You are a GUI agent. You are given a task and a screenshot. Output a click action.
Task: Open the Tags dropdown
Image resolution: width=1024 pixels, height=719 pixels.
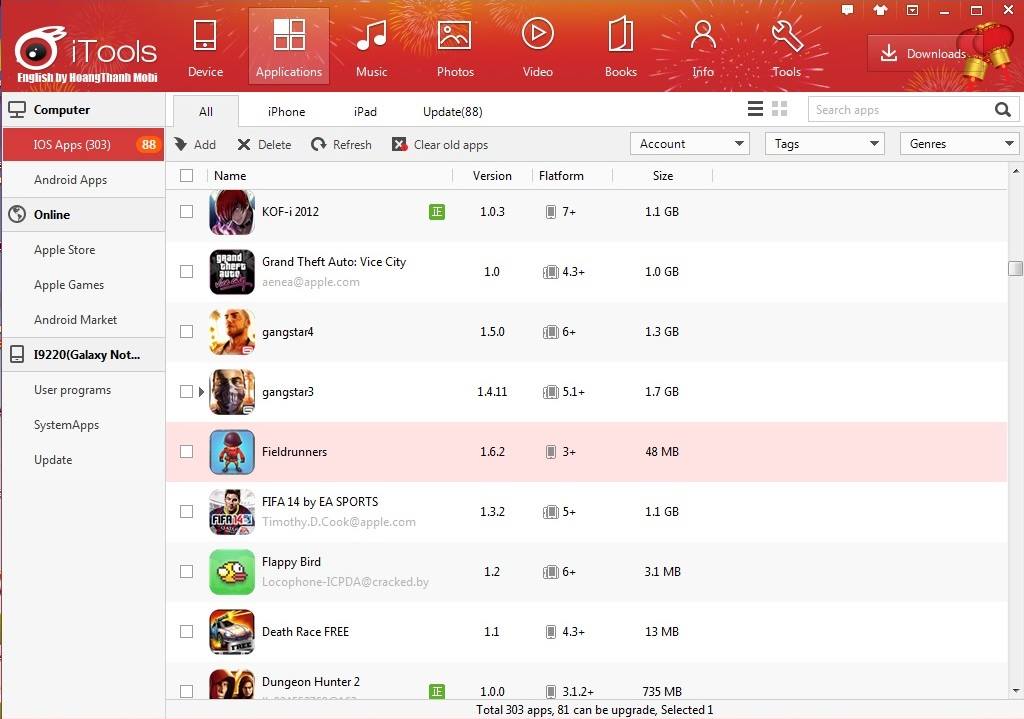point(824,144)
